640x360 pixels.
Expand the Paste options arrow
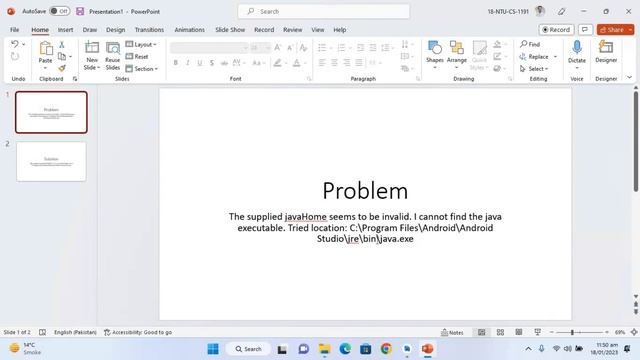[45, 68]
